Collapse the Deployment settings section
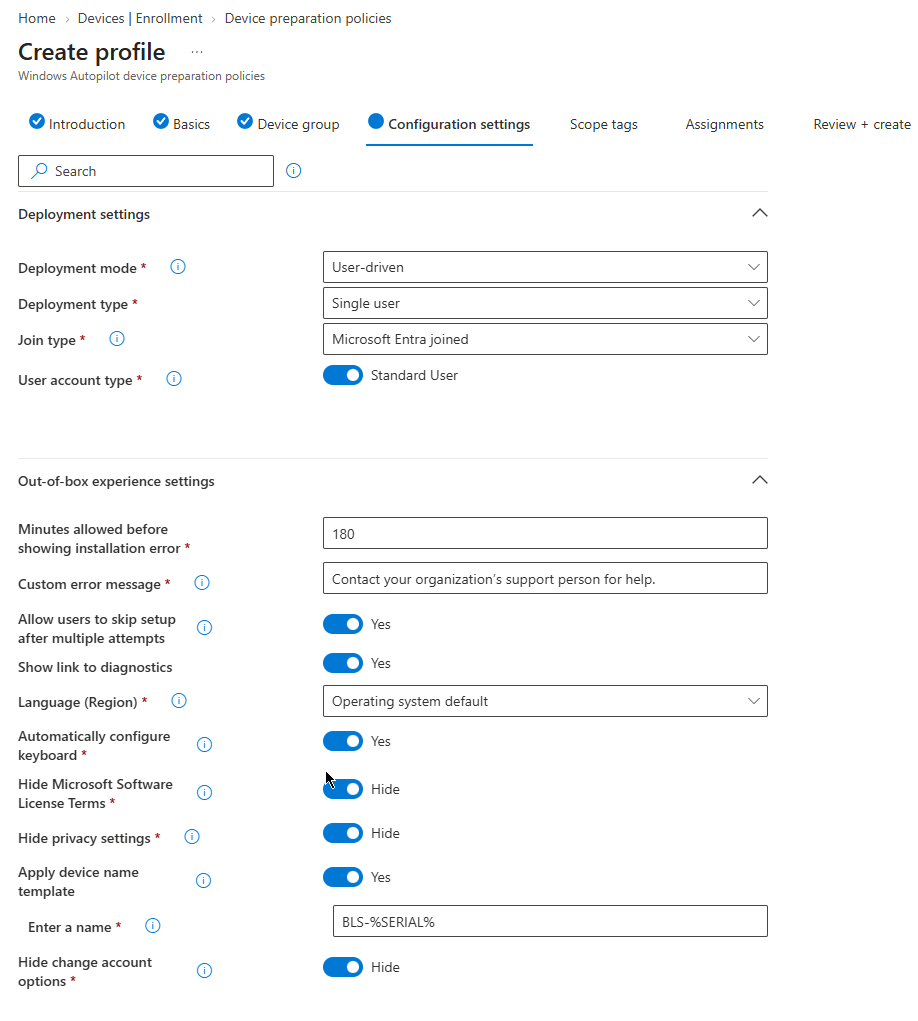This screenshot has width=918, height=1021. tap(760, 214)
